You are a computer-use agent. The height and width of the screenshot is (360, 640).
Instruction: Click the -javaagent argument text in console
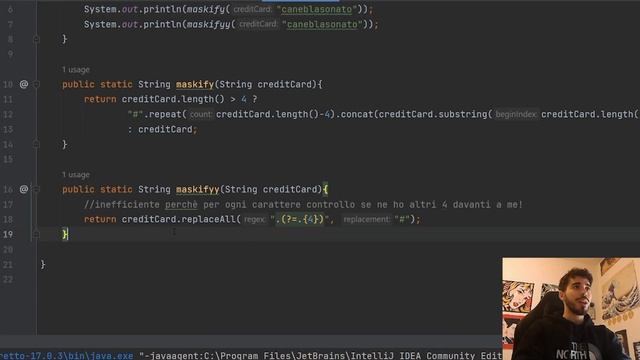point(320,356)
